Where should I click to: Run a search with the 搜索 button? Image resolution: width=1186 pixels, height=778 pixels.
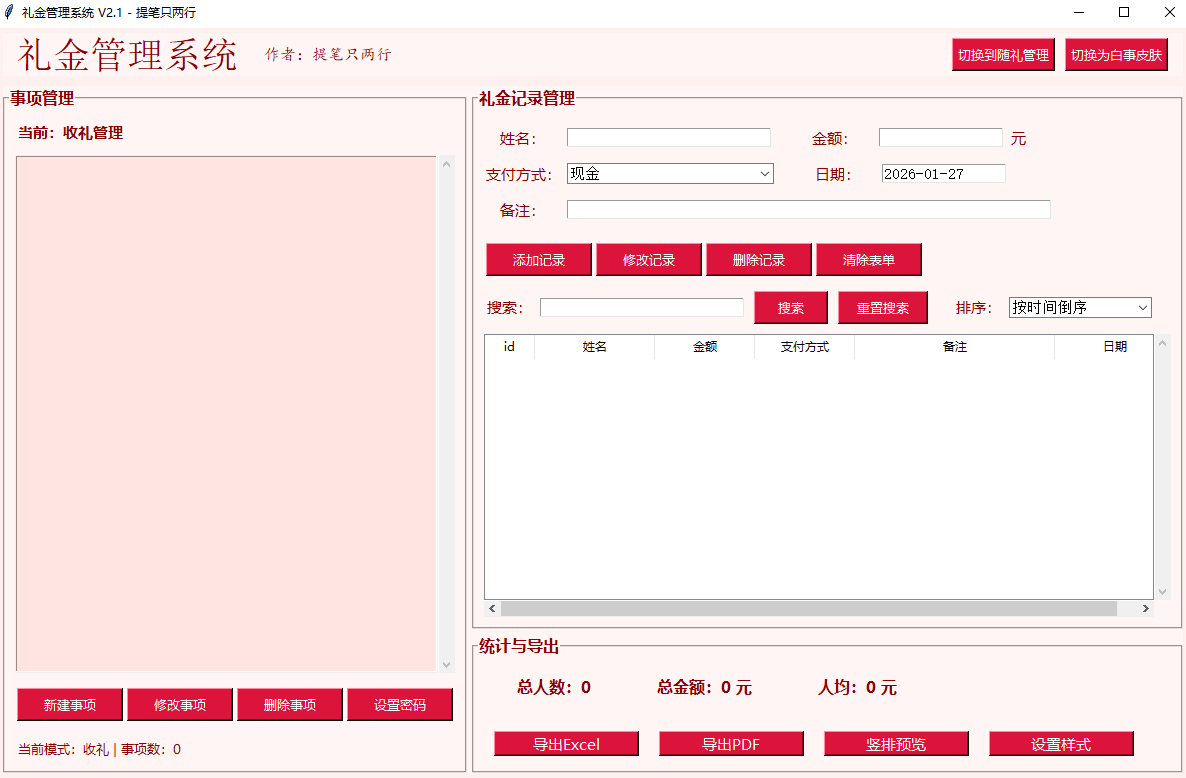(791, 307)
